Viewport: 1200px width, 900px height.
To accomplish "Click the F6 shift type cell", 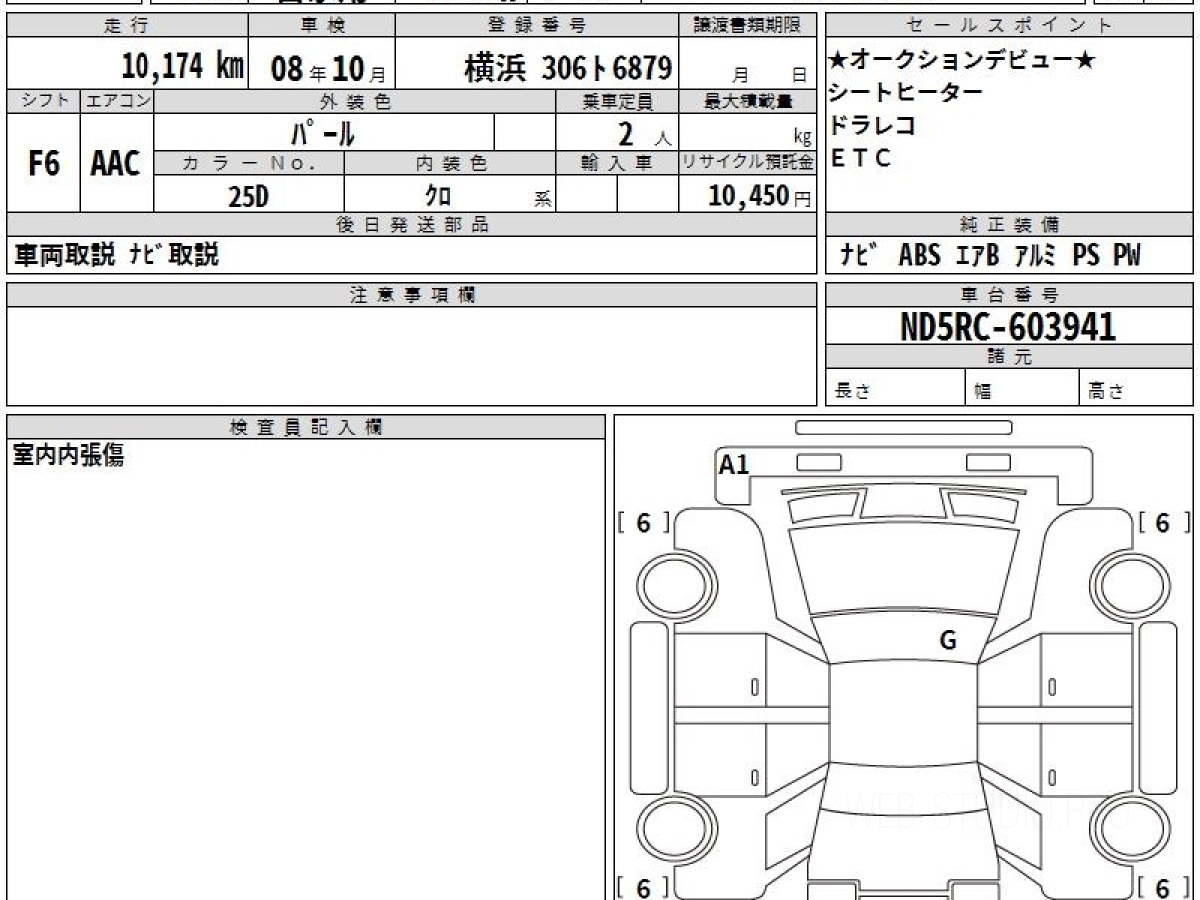I will pyautogui.click(x=43, y=164).
